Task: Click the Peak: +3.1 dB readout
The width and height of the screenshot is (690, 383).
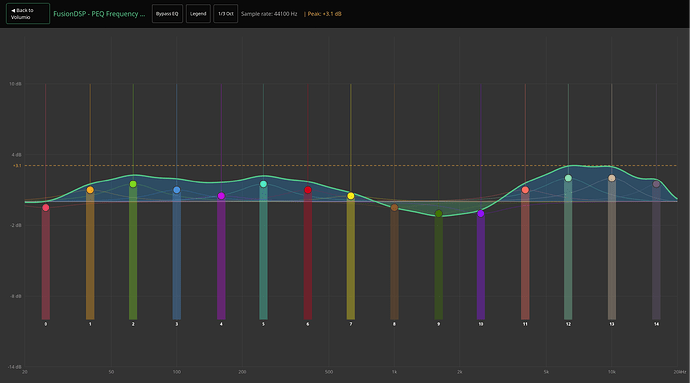Action: pos(324,14)
